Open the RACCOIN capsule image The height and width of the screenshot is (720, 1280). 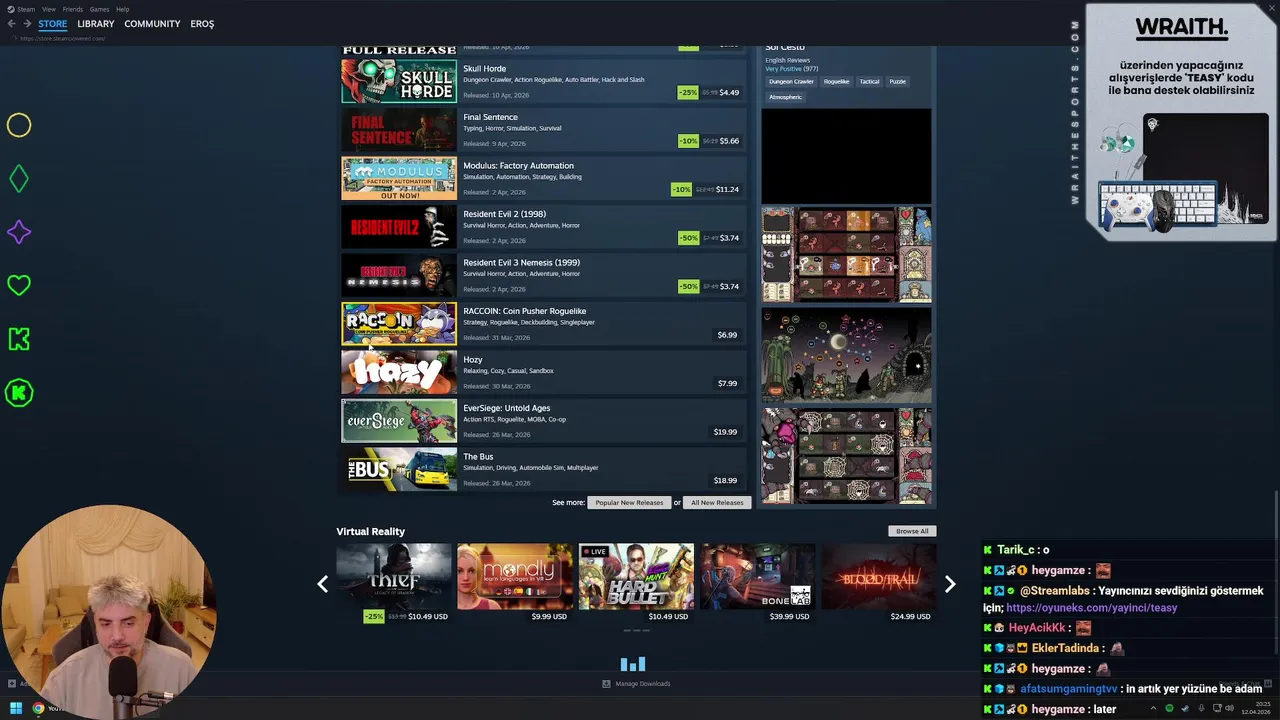pos(399,324)
